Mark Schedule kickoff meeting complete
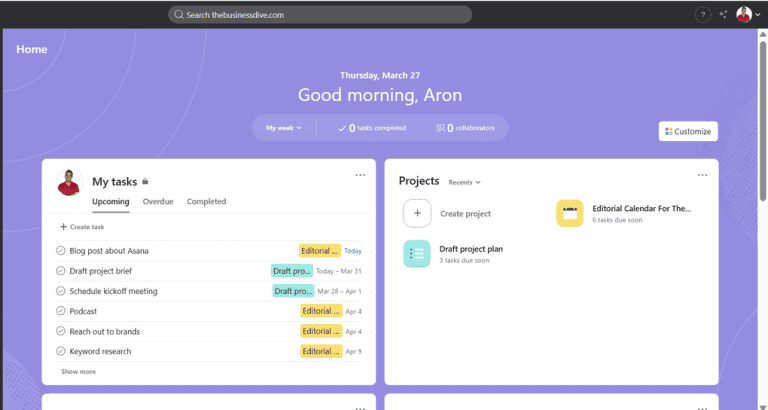This screenshot has height=410, width=768. pos(61,291)
